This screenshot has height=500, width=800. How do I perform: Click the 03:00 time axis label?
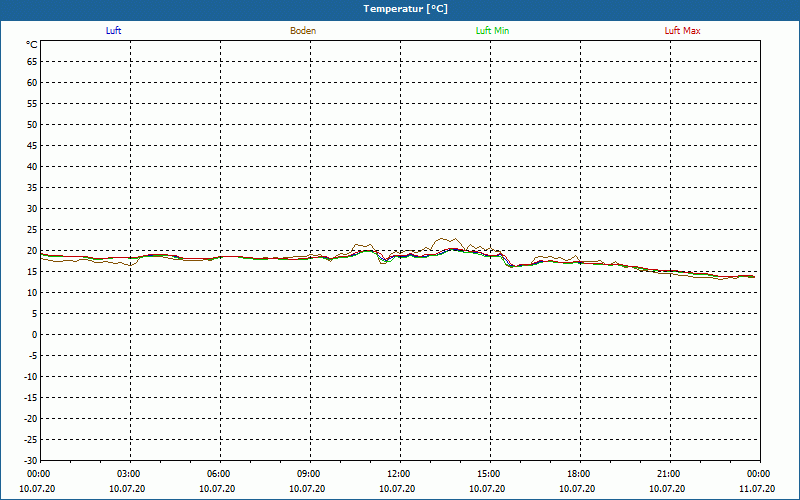pos(129,474)
